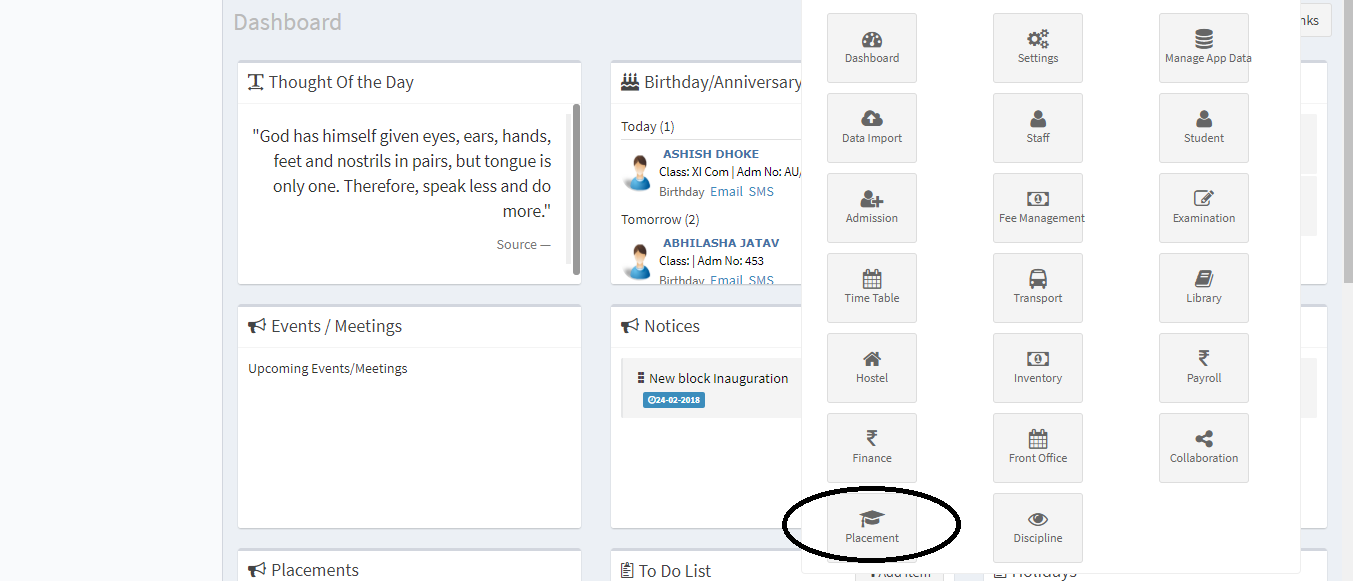This screenshot has height=581, width=1353.
Task: Click Abhilasha Jatav's avatar picture
Action: [x=637, y=261]
